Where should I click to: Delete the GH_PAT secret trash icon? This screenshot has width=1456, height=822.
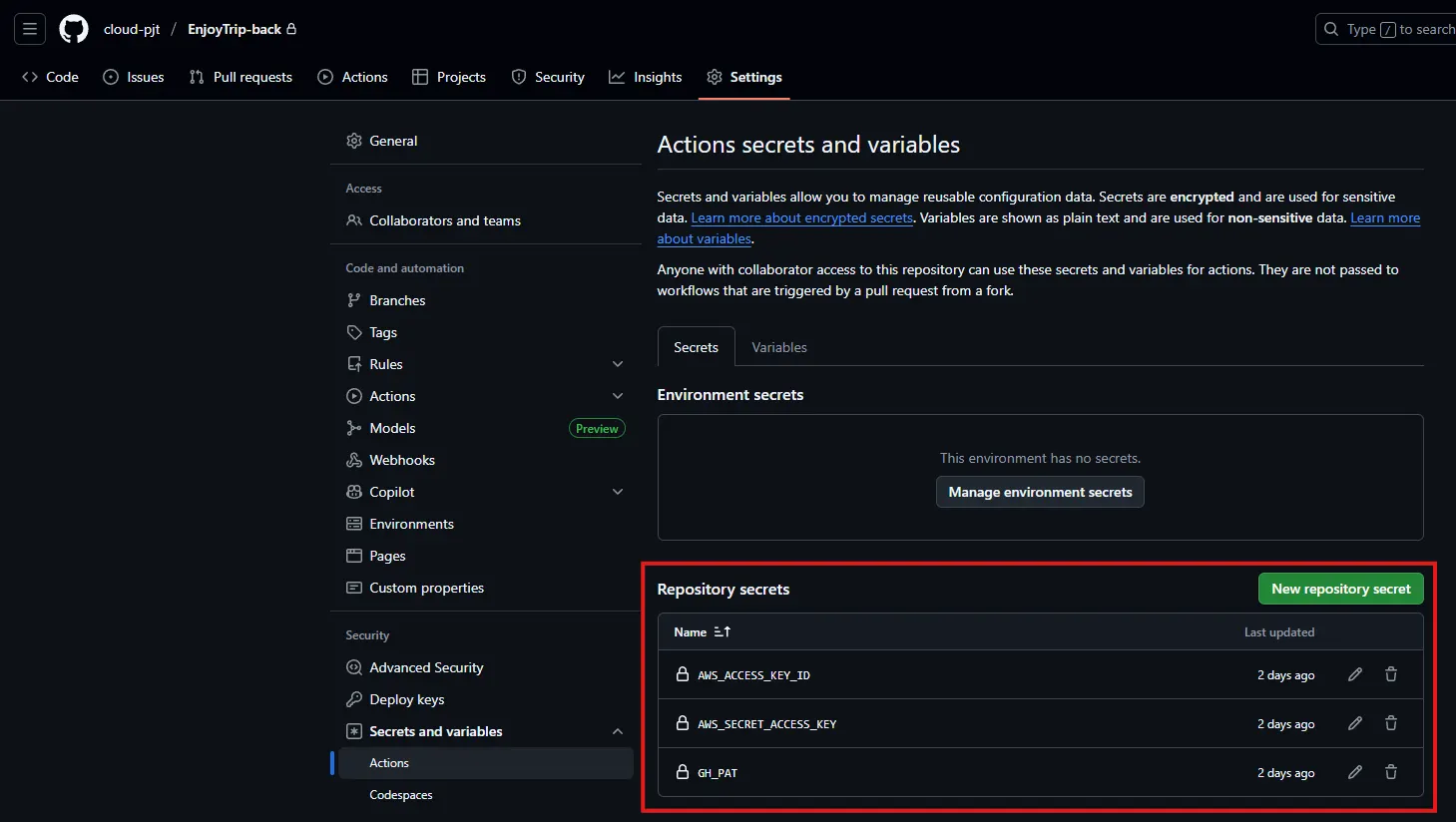[1390, 772]
